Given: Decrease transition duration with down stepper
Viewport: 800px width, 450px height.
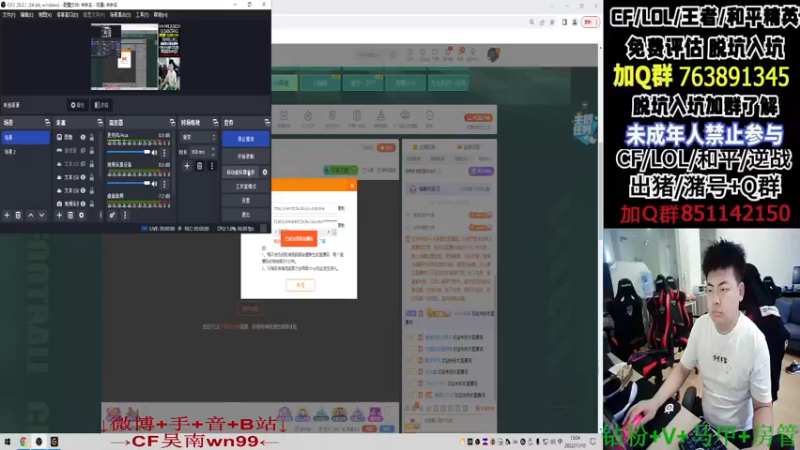Looking at the screenshot, I should click(x=213, y=155).
